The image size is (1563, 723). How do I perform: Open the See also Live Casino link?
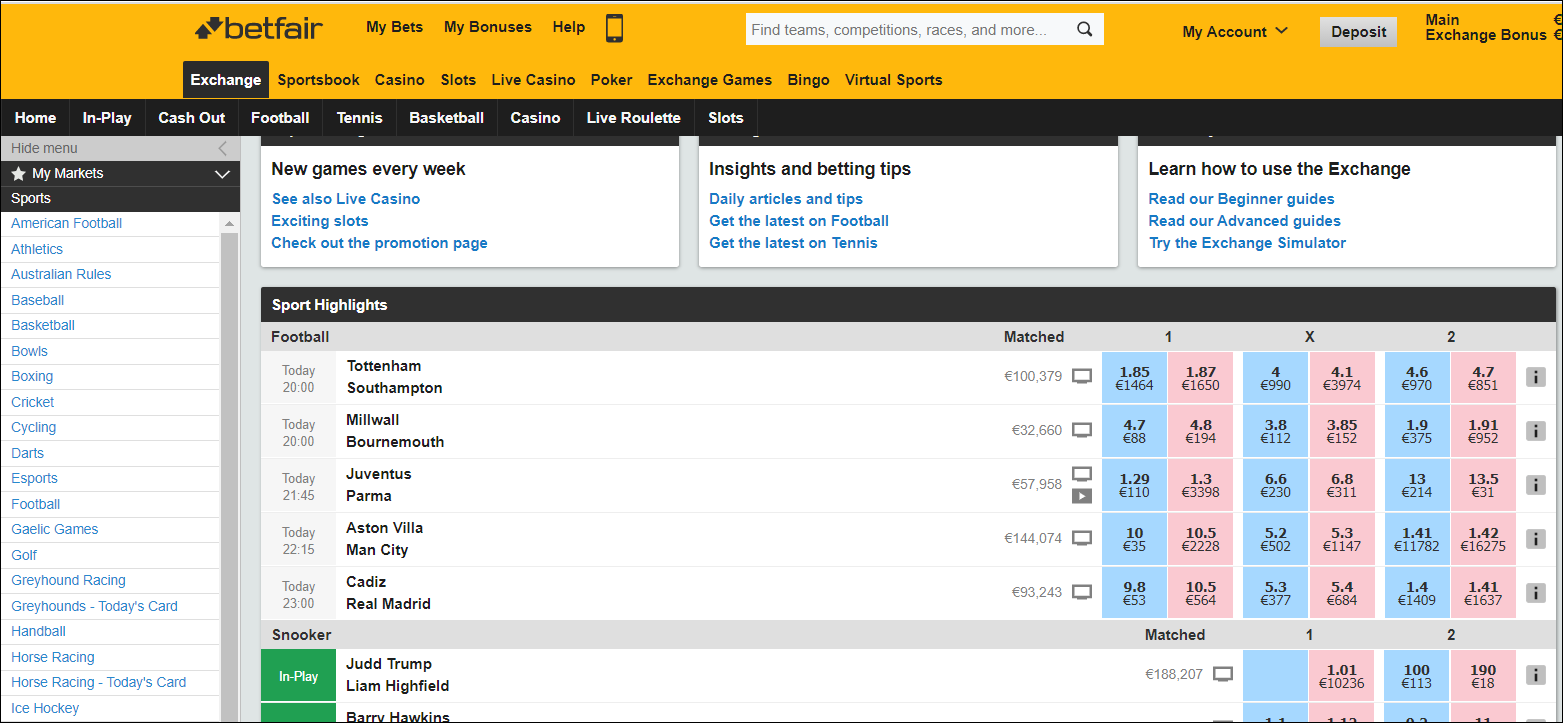[x=346, y=199]
